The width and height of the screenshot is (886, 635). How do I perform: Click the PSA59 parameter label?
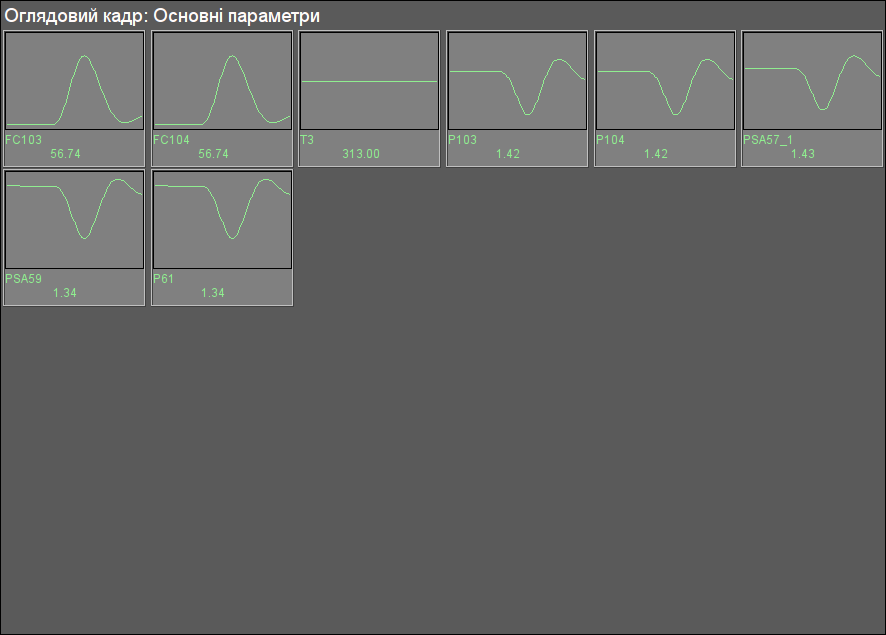point(23,279)
